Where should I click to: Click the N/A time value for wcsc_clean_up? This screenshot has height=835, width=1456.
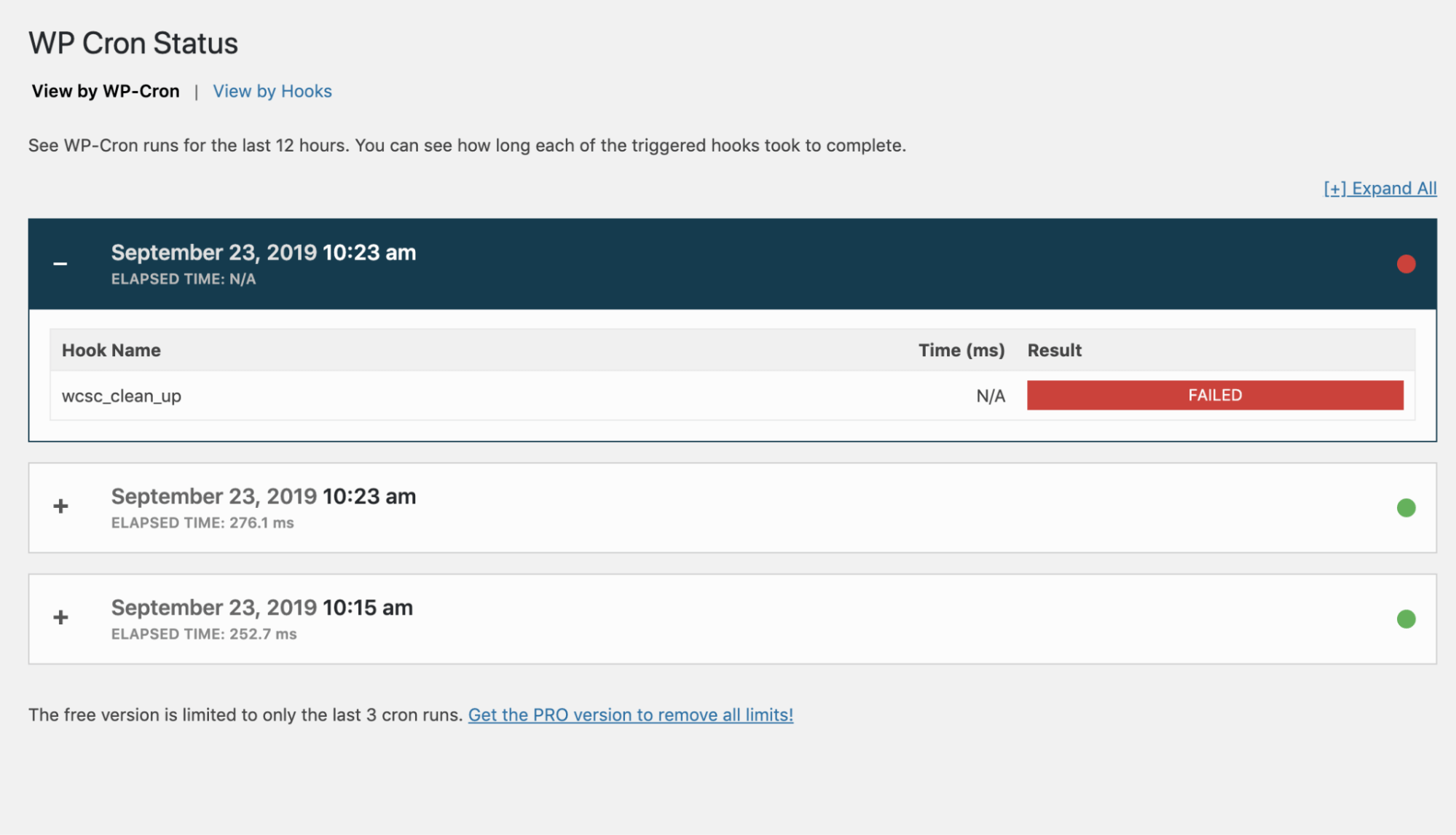[x=991, y=396]
